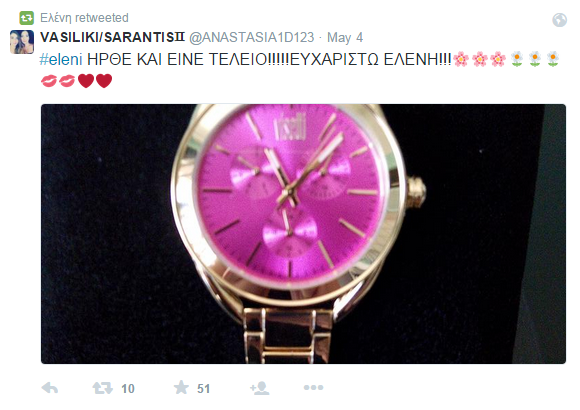580x410 pixels.
Task: Click the favorites count 51
Action: pyautogui.click(x=203, y=389)
